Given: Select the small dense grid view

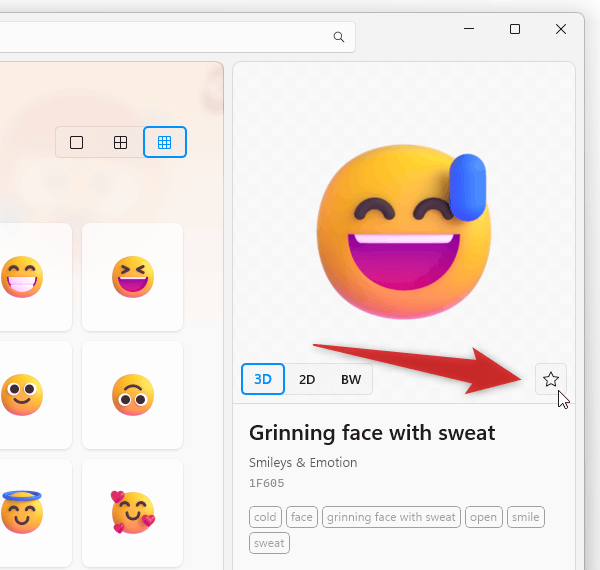Looking at the screenshot, I should (165, 142).
